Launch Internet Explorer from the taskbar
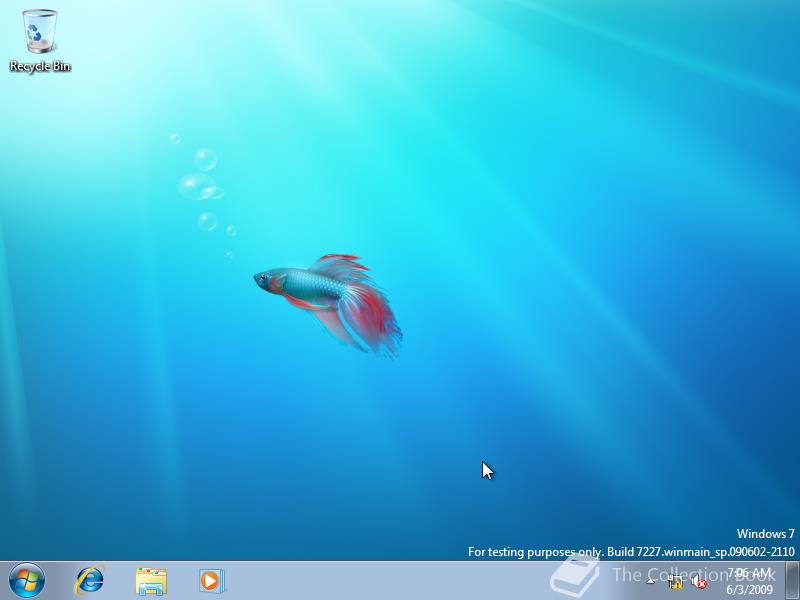 tap(90, 581)
